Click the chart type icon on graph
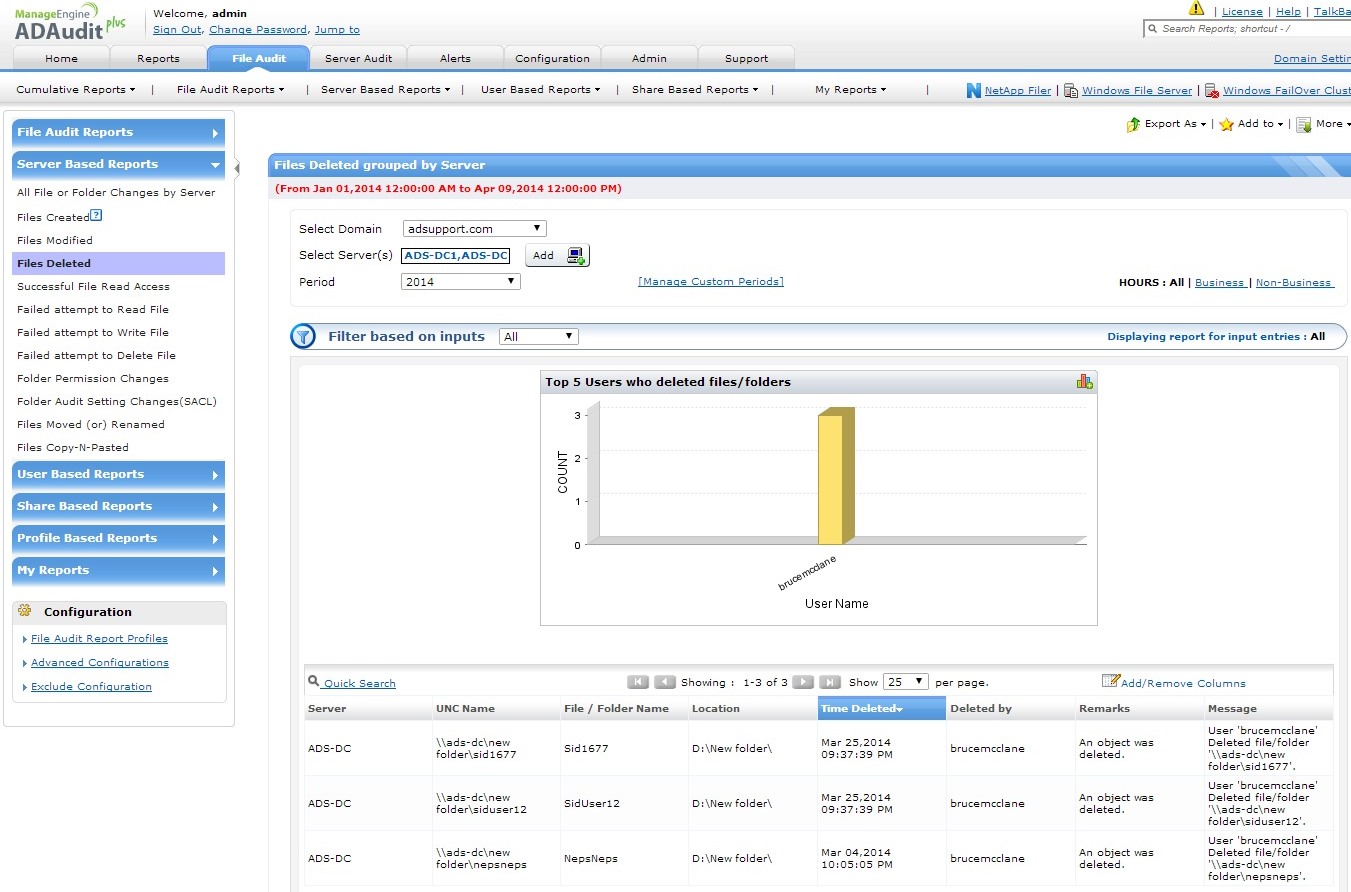The height and width of the screenshot is (892, 1351). coord(1084,381)
